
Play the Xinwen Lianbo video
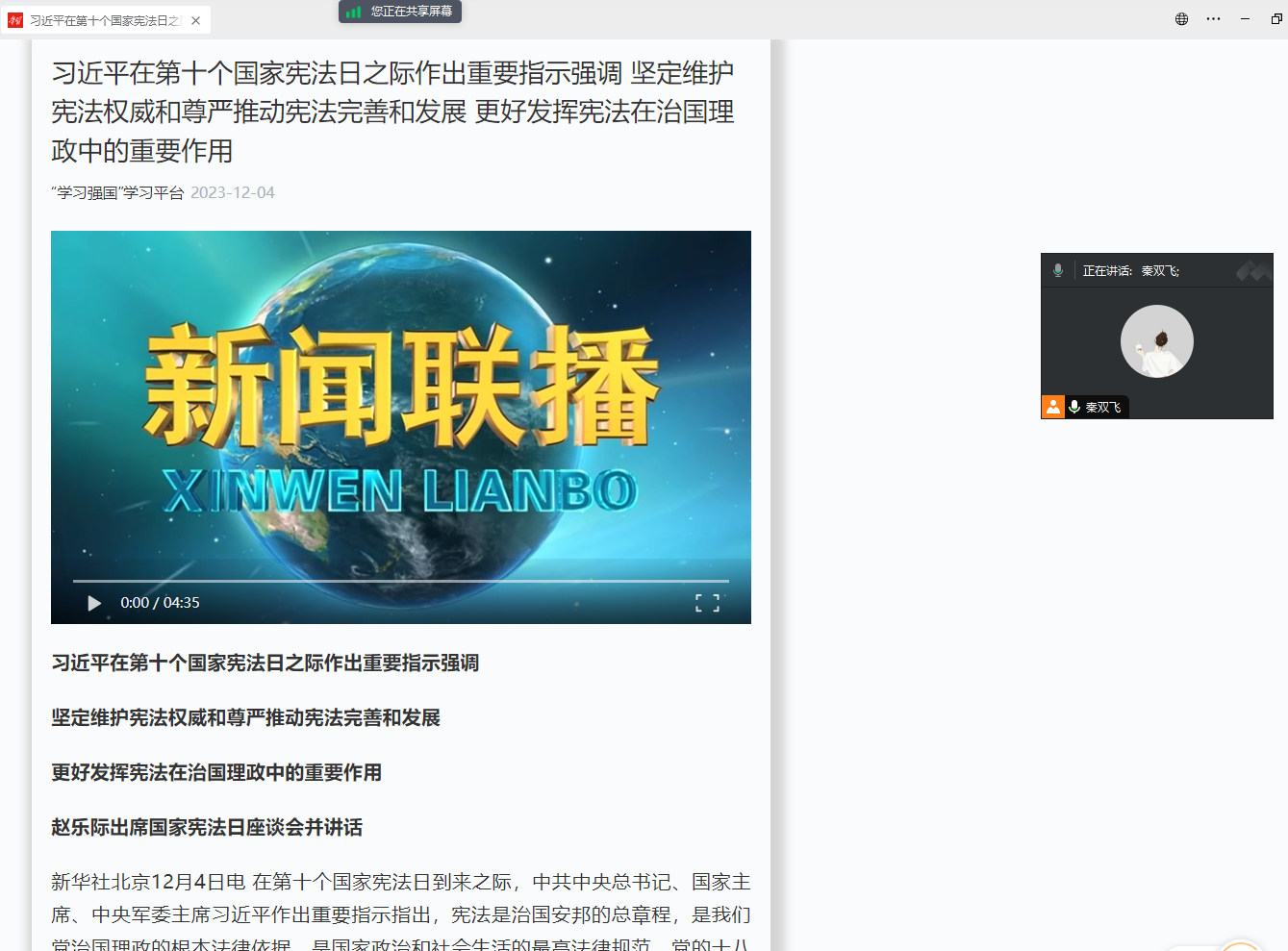tap(94, 603)
